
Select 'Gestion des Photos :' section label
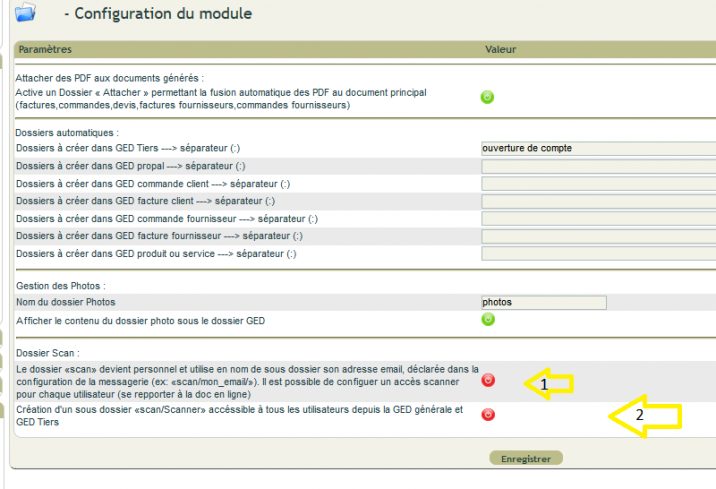coord(61,286)
